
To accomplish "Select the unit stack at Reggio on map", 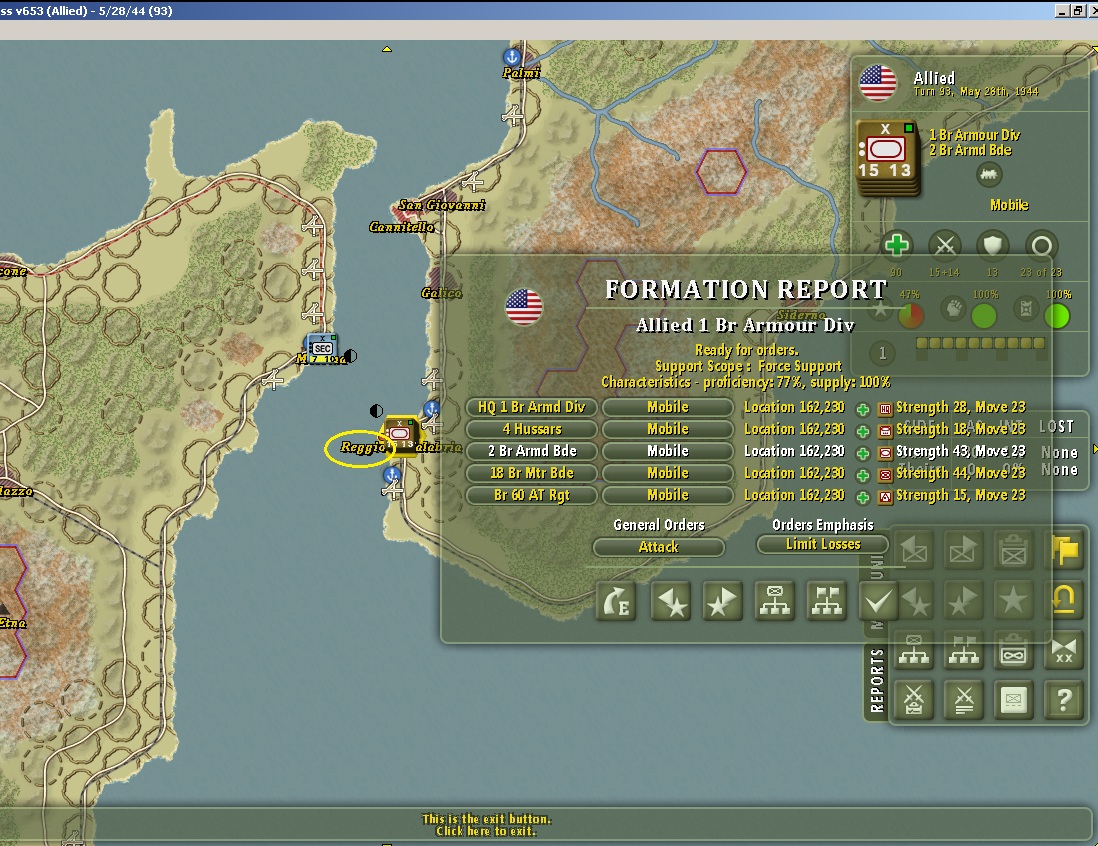I will pos(400,436).
